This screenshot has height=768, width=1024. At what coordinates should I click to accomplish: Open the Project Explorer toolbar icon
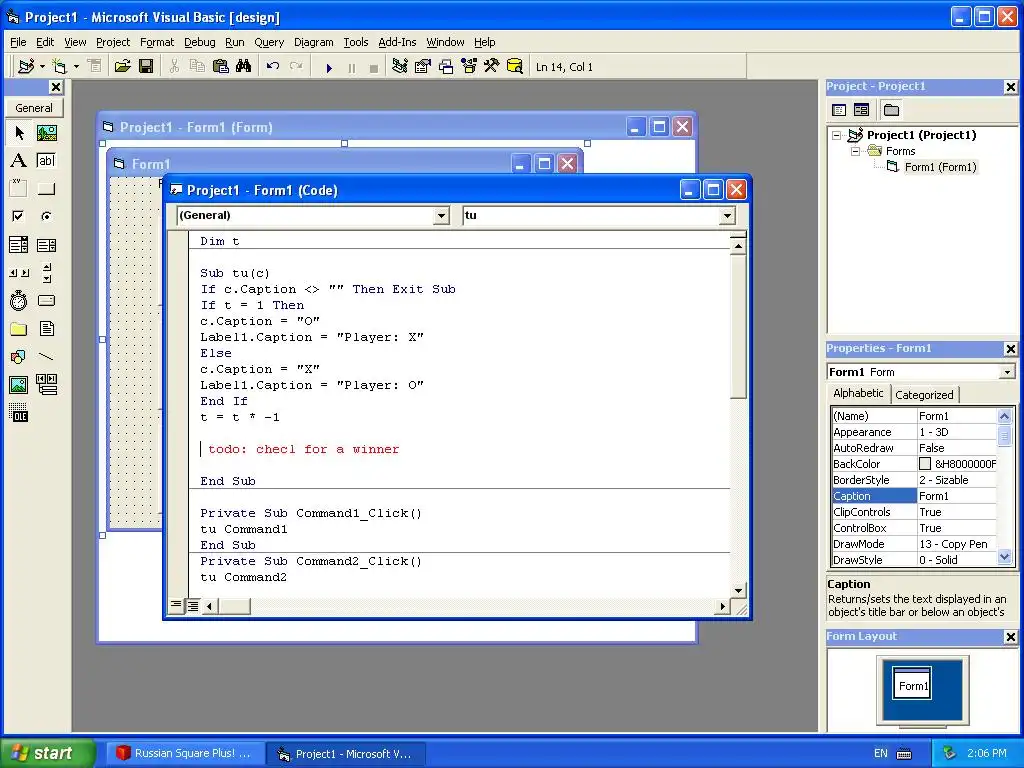tap(400, 67)
